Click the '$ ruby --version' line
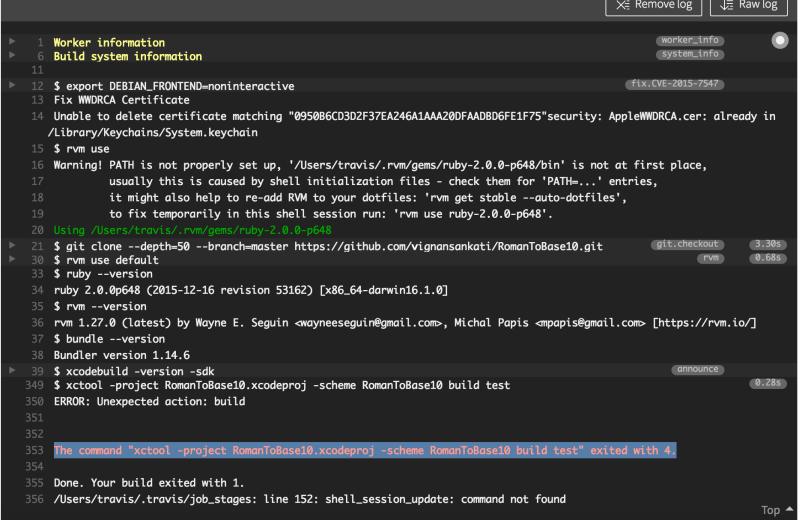This screenshot has width=799, height=520. coord(103,274)
